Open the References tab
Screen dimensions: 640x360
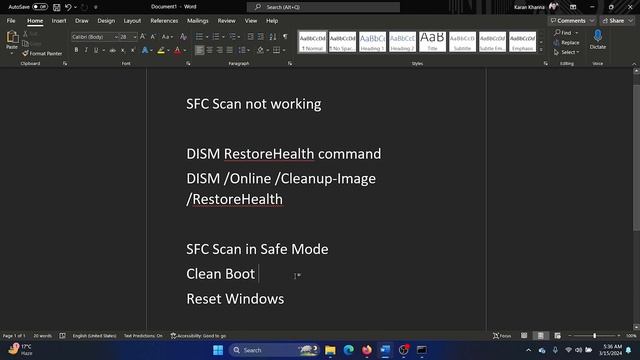(x=164, y=20)
